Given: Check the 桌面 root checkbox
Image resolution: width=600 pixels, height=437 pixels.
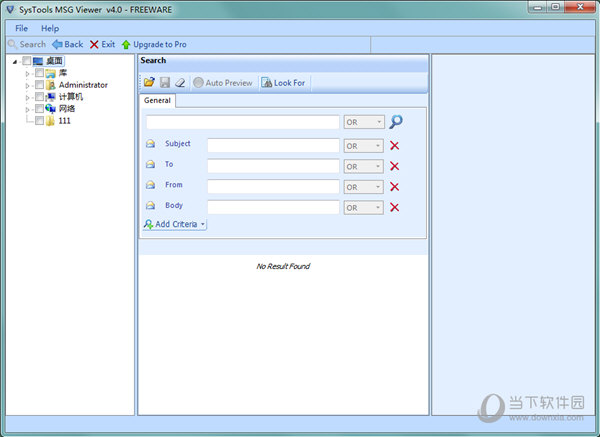Looking at the screenshot, I should (26, 61).
